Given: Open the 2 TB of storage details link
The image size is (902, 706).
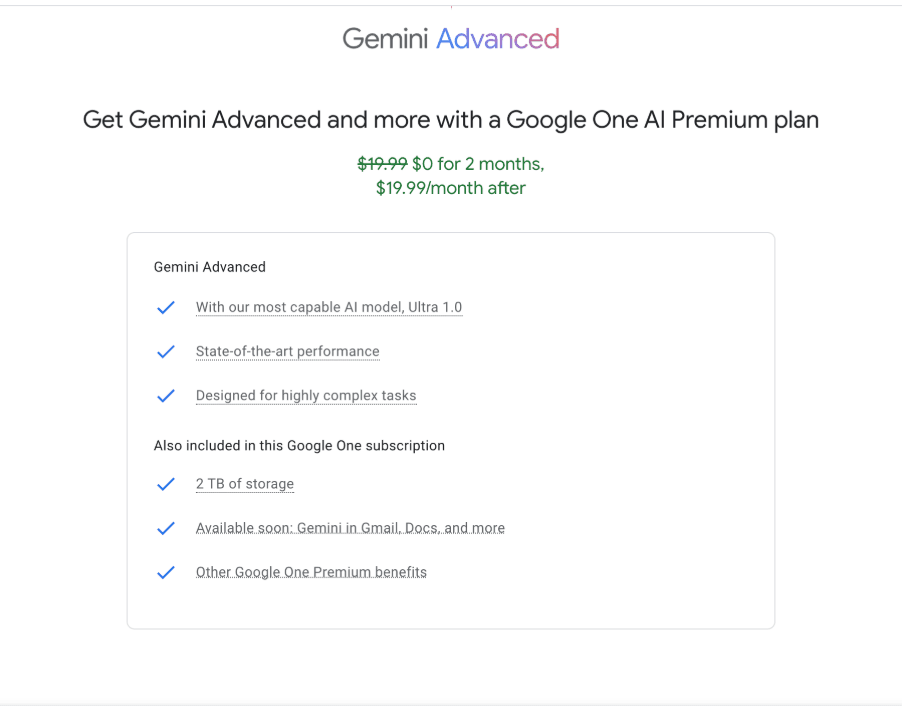Looking at the screenshot, I should click(x=245, y=483).
